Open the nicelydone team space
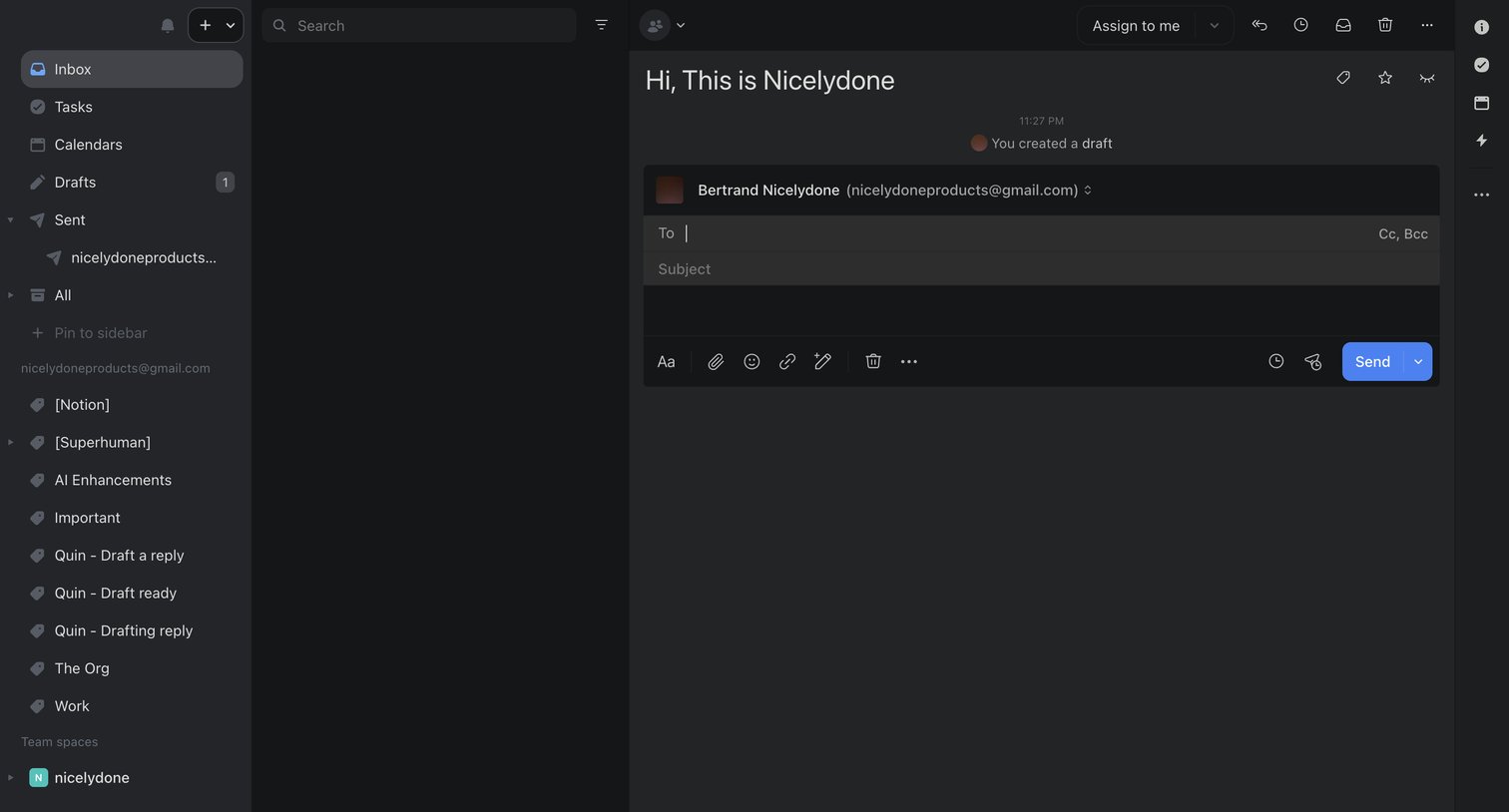The height and width of the screenshot is (812, 1509). coord(132,778)
